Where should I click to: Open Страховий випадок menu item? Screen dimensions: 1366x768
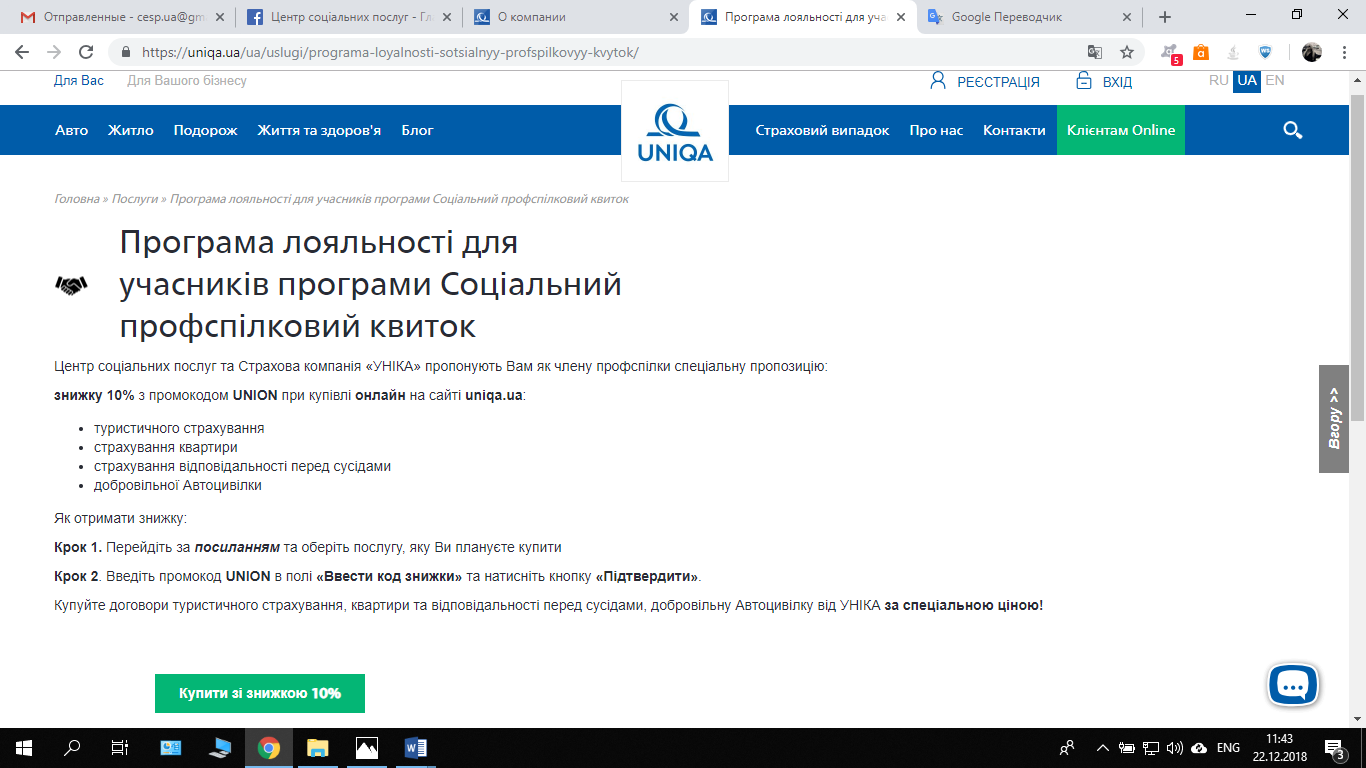point(822,130)
